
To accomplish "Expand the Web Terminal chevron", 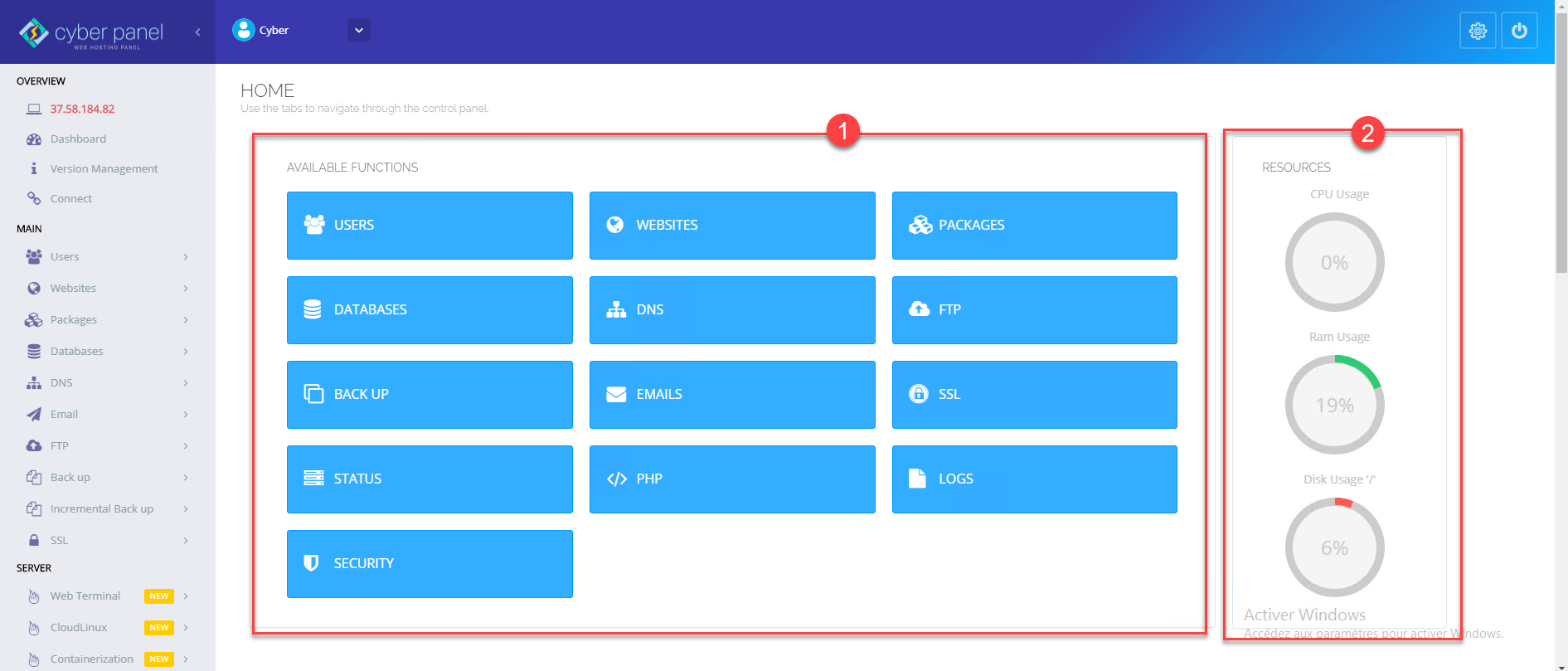I will (x=186, y=596).
